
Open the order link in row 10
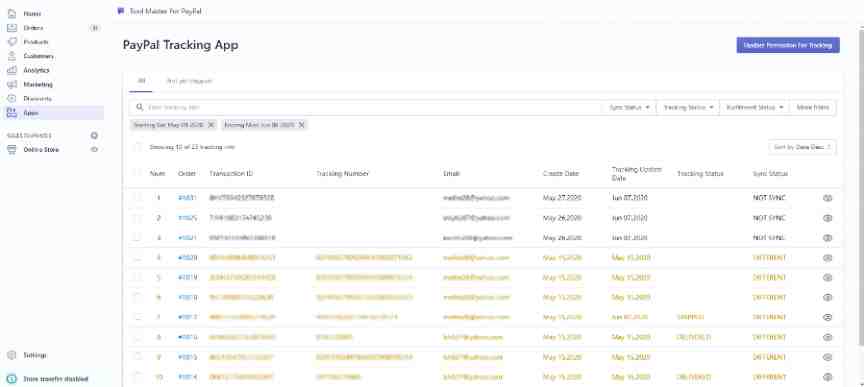(x=187, y=377)
